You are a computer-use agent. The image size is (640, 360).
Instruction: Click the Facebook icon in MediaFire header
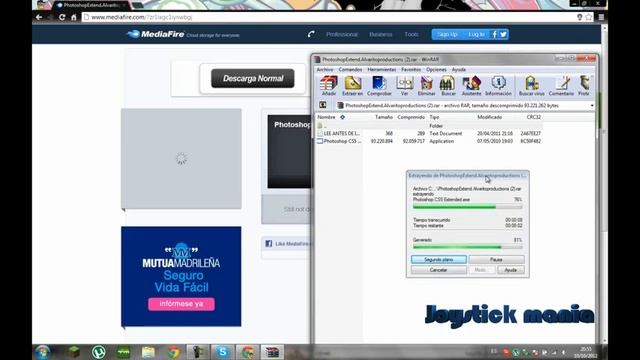[x=494, y=34]
